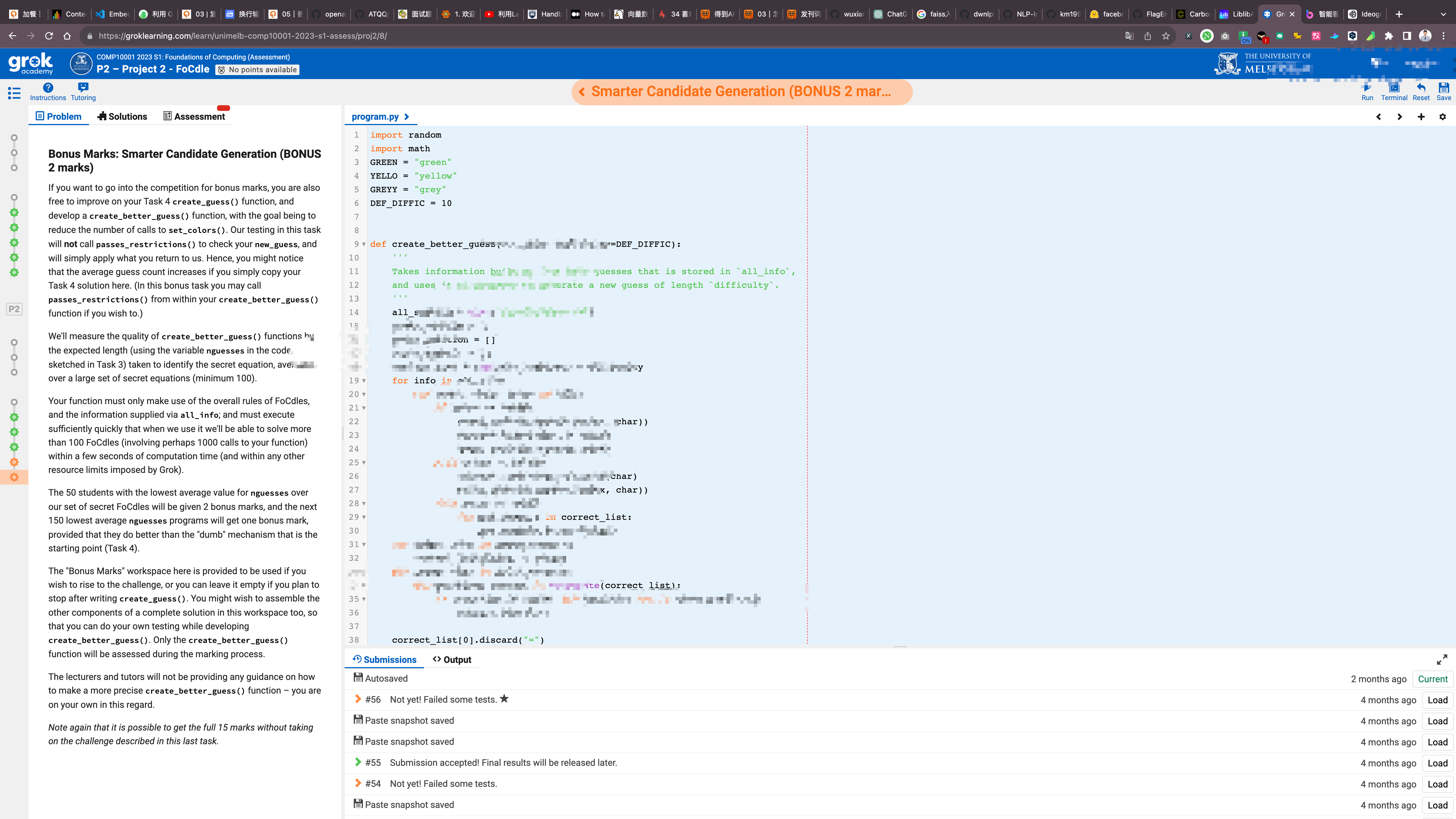
Task: Switch to the FlagEr browser tab
Action: click(x=1150, y=14)
